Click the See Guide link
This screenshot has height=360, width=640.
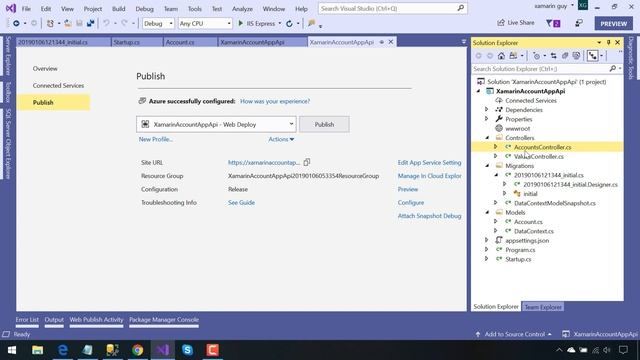[x=241, y=202]
